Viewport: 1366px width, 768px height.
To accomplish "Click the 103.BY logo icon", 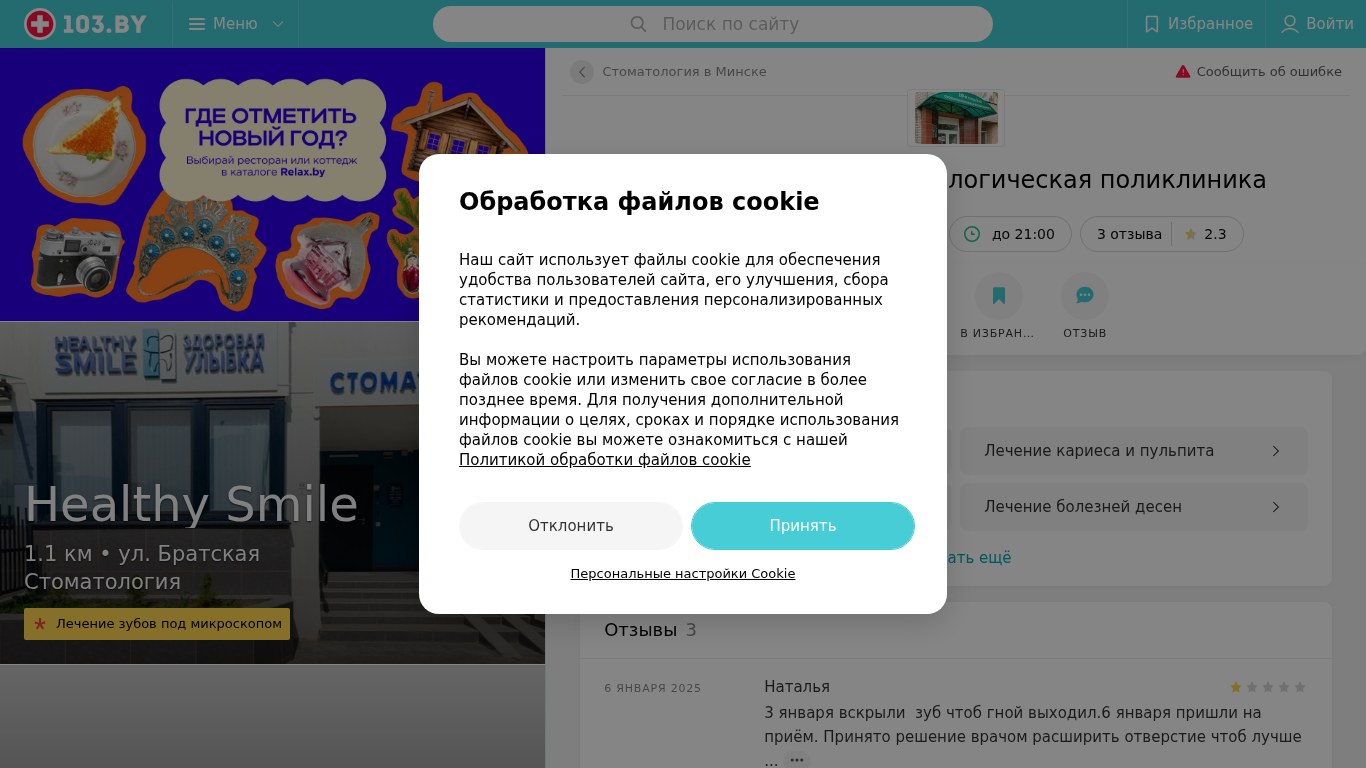I will pos(40,24).
